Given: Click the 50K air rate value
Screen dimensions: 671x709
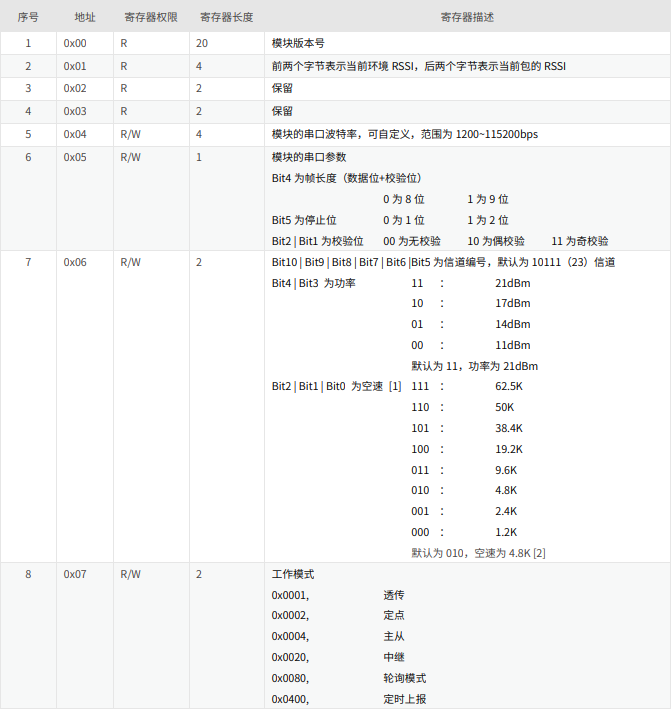Looking at the screenshot, I should (x=505, y=407).
